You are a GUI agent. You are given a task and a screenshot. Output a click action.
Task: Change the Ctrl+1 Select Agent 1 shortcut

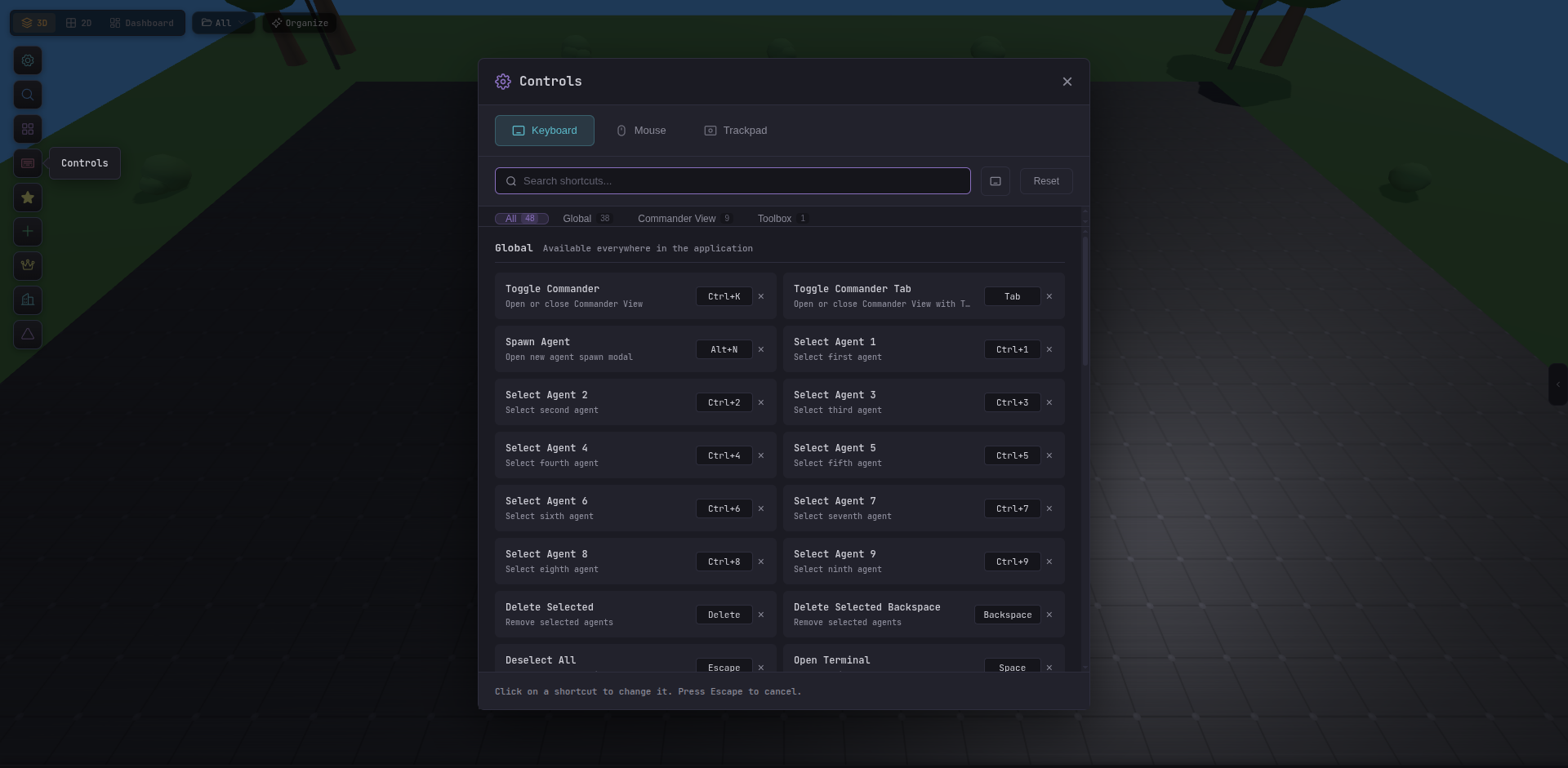pyautogui.click(x=1013, y=349)
